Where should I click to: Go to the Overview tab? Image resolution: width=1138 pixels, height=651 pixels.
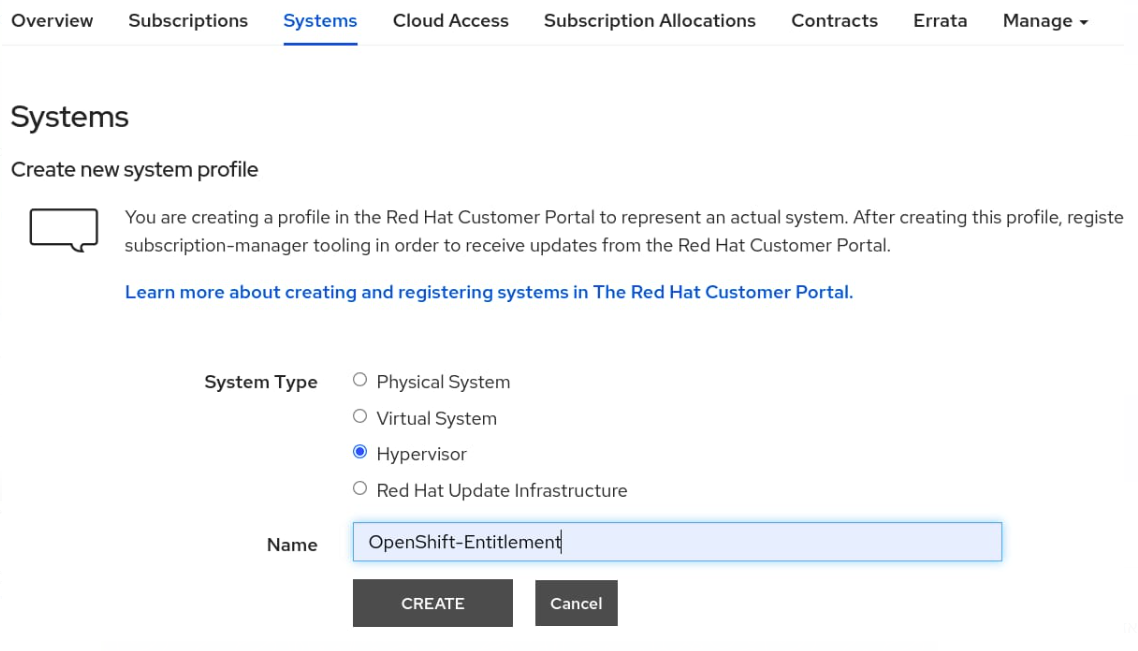click(52, 21)
